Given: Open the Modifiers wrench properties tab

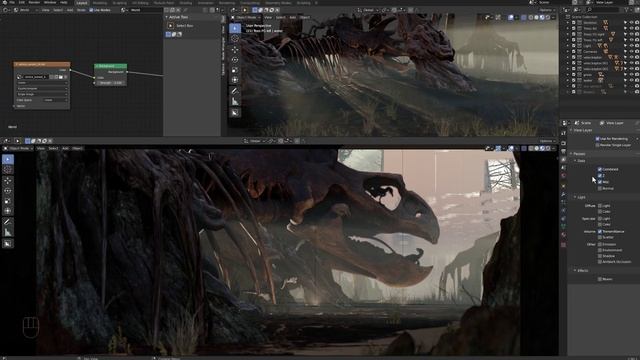Looking at the screenshot, I should coord(564,195).
